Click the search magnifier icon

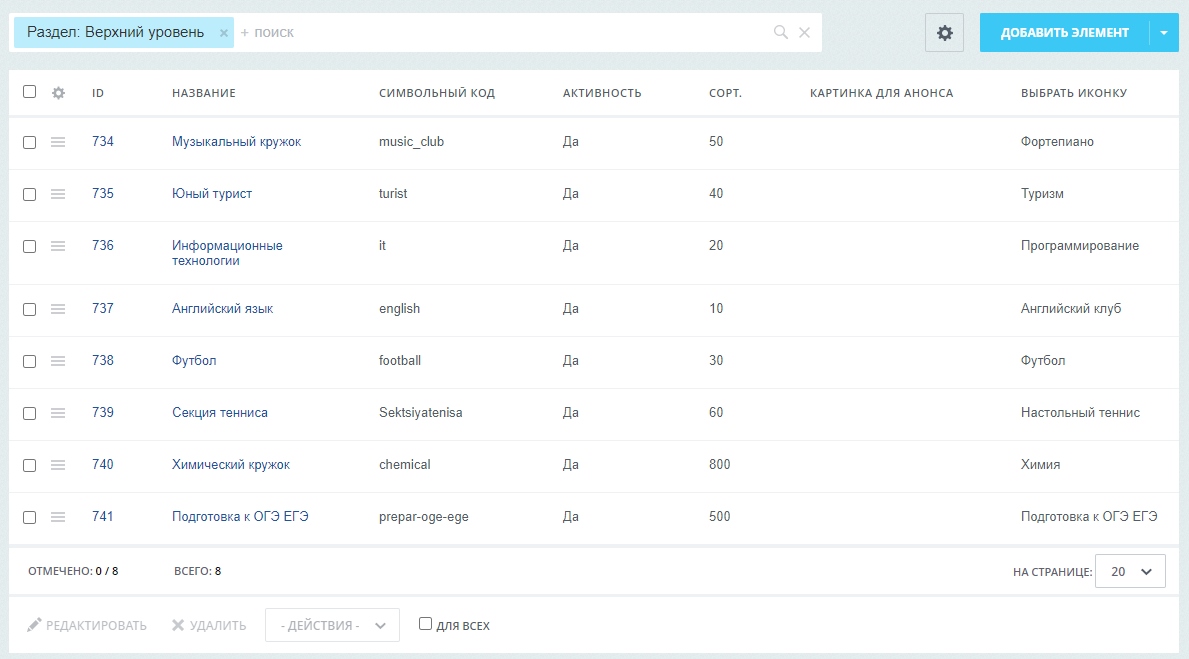[780, 32]
